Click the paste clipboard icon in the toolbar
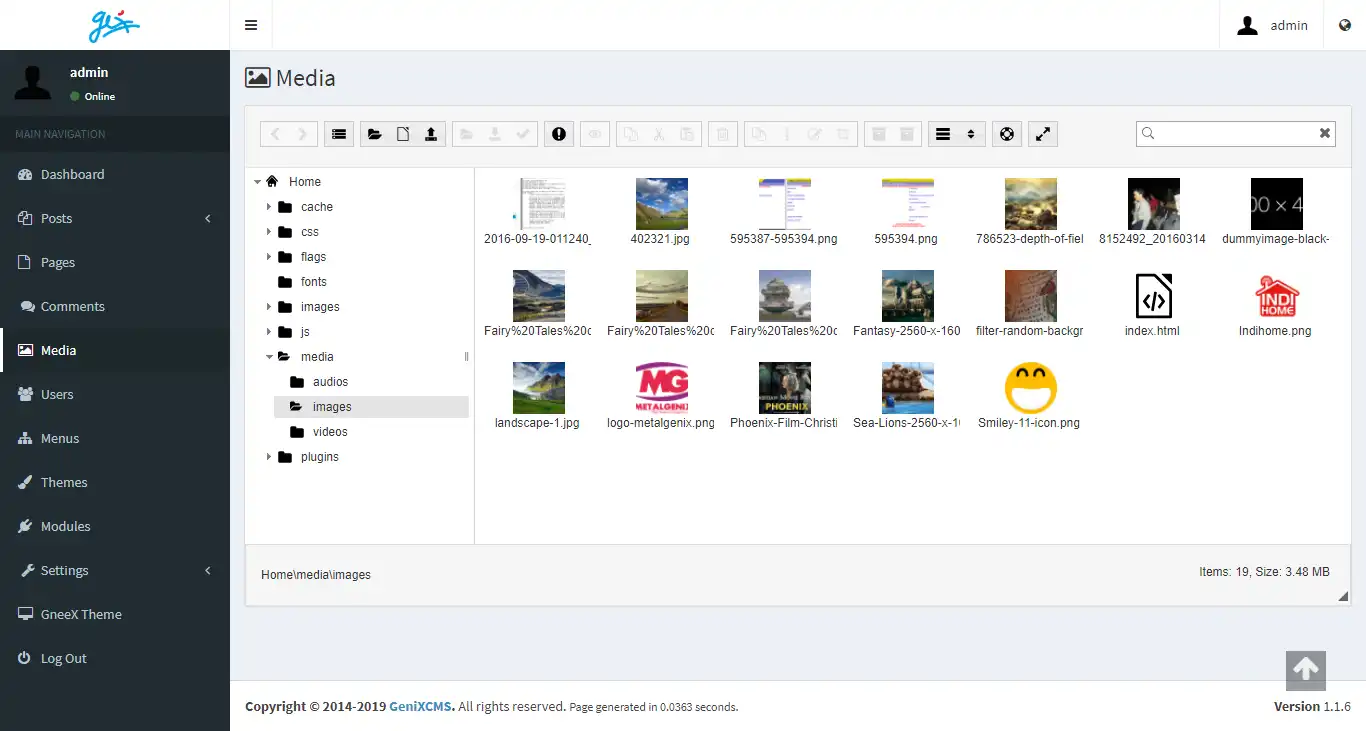Image resolution: width=1366 pixels, height=731 pixels. point(687,134)
